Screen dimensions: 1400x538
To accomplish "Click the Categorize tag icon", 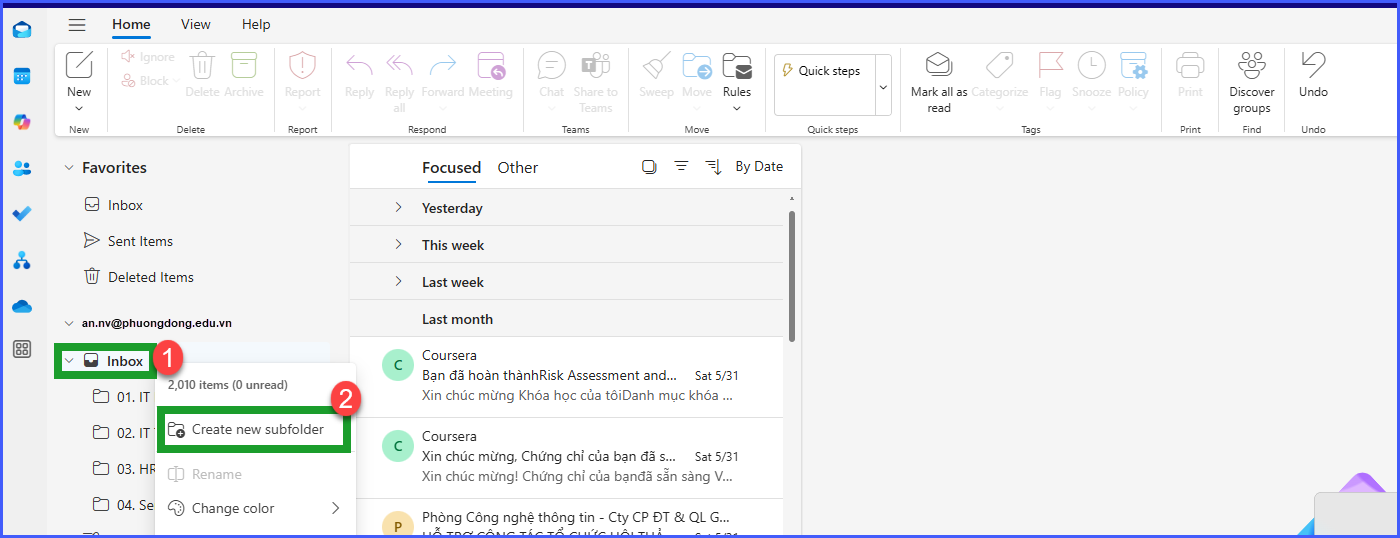I will (x=1000, y=66).
